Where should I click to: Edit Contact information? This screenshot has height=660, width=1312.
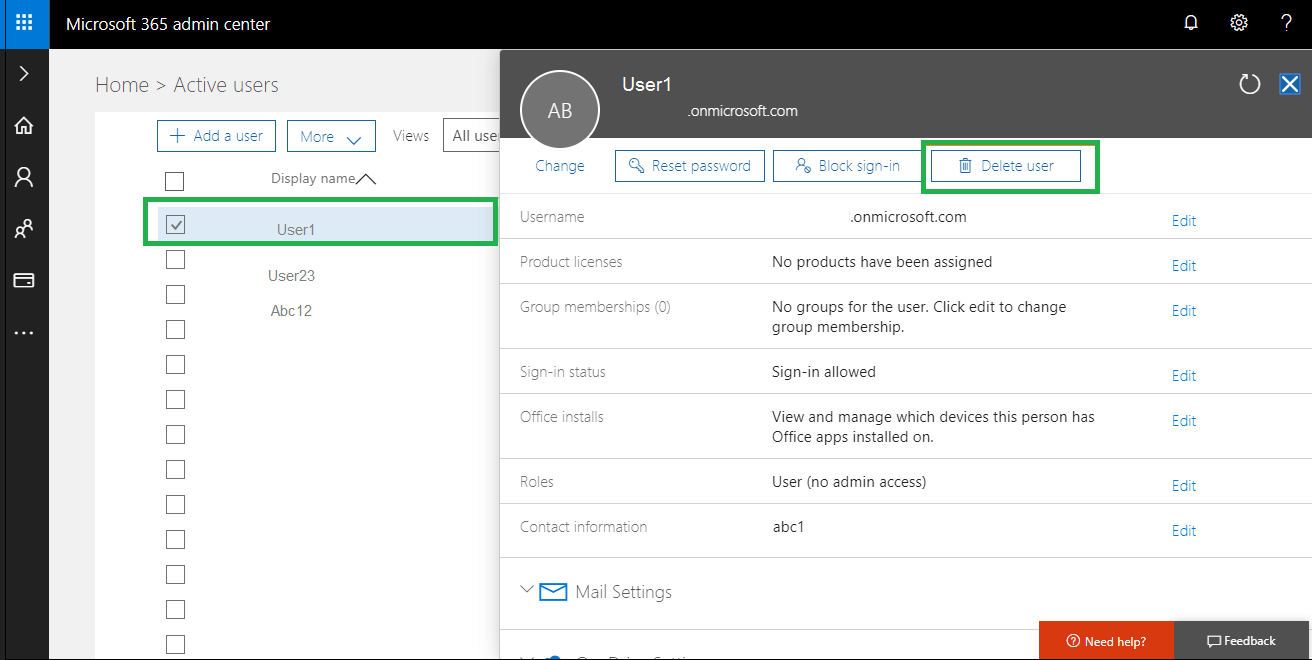click(x=1184, y=531)
